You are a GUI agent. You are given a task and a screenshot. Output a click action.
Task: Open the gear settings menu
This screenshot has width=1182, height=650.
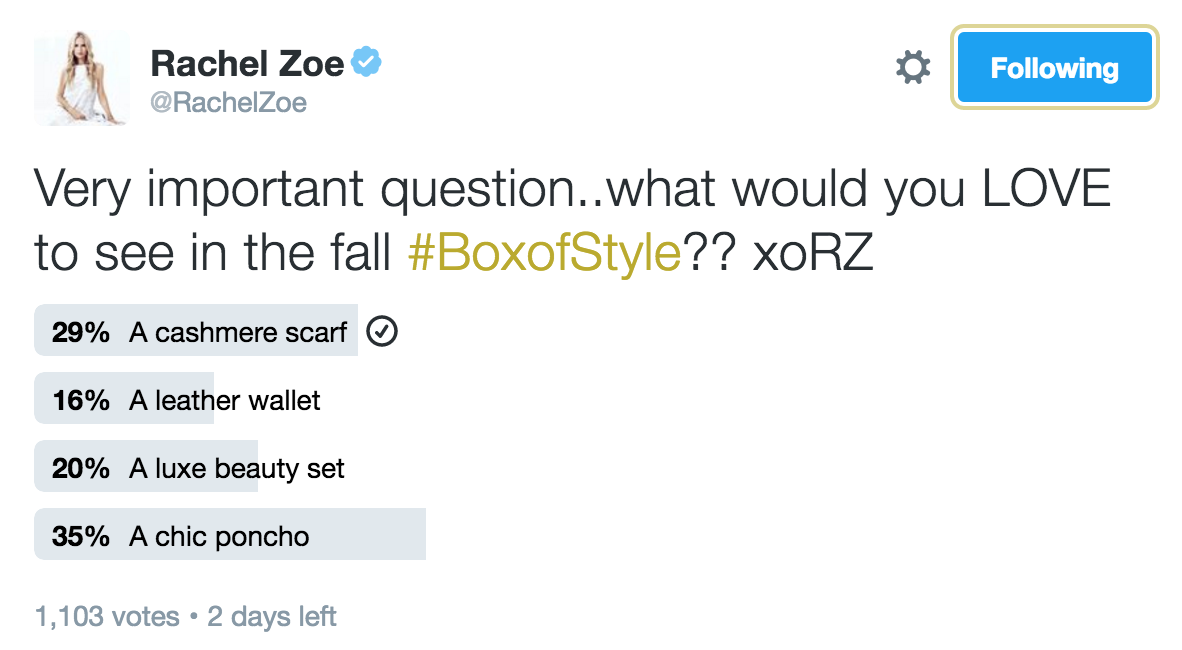point(913,68)
